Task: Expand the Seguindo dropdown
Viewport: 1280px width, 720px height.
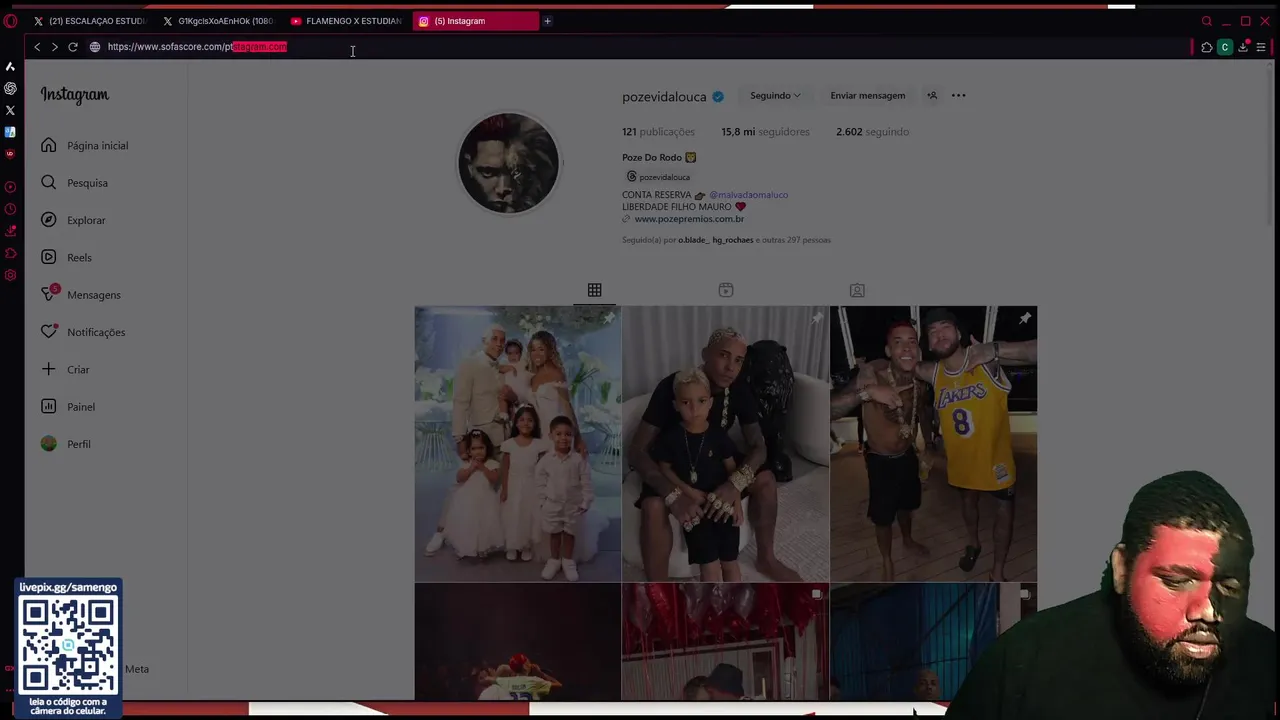Action: pyautogui.click(x=775, y=96)
